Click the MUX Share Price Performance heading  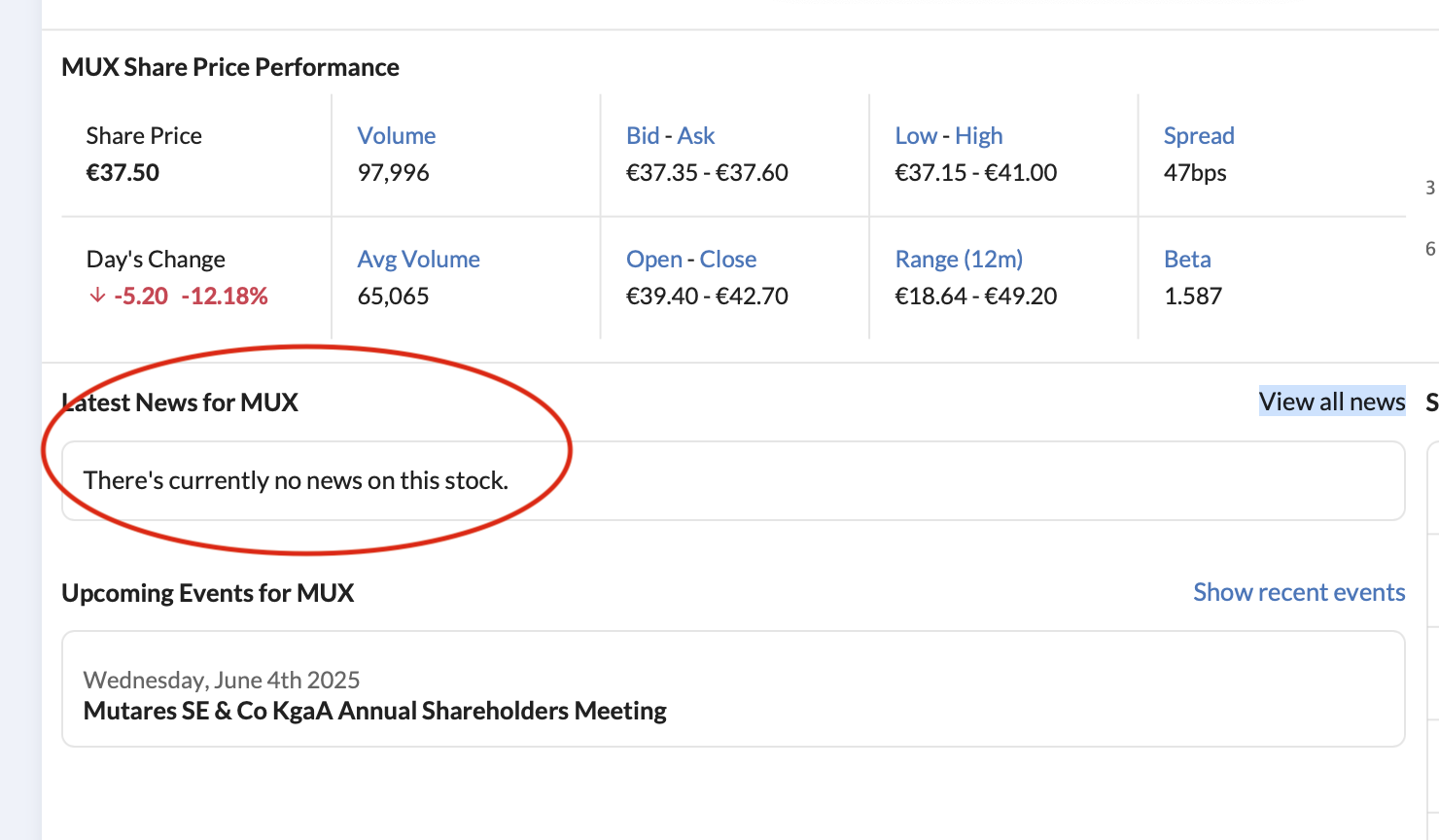pos(230,67)
